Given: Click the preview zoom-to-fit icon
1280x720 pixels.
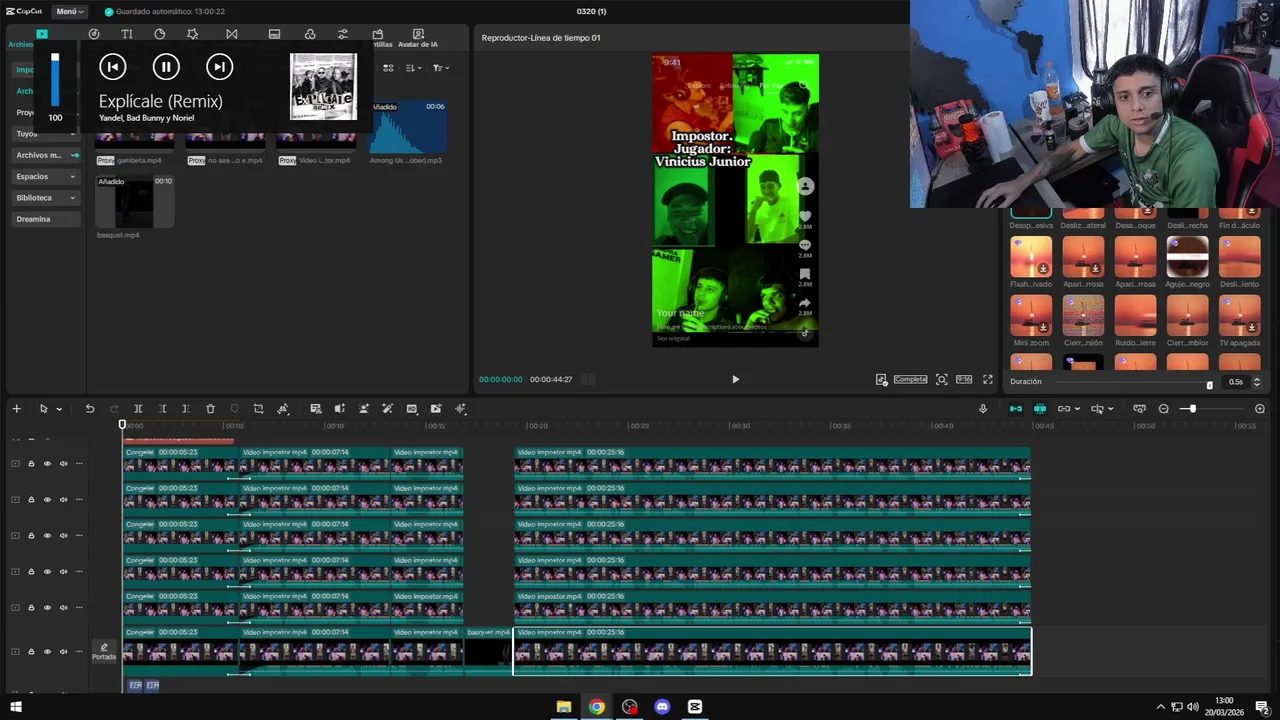Looking at the screenshot, I should pyautogui.click(x=942, y=379).
